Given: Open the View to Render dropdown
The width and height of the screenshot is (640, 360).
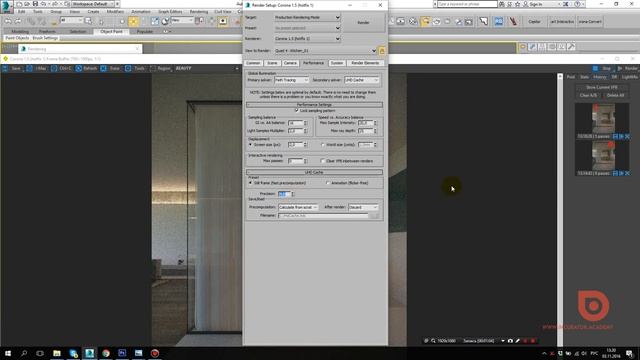Looking at the screenshot, I should click(325, 51).
